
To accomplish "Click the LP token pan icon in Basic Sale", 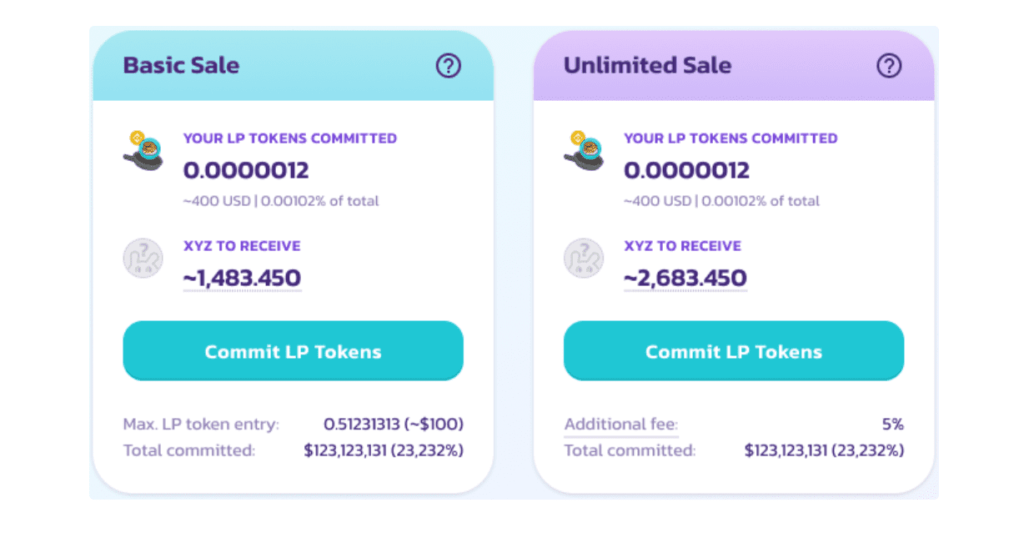I will point(143,151).
